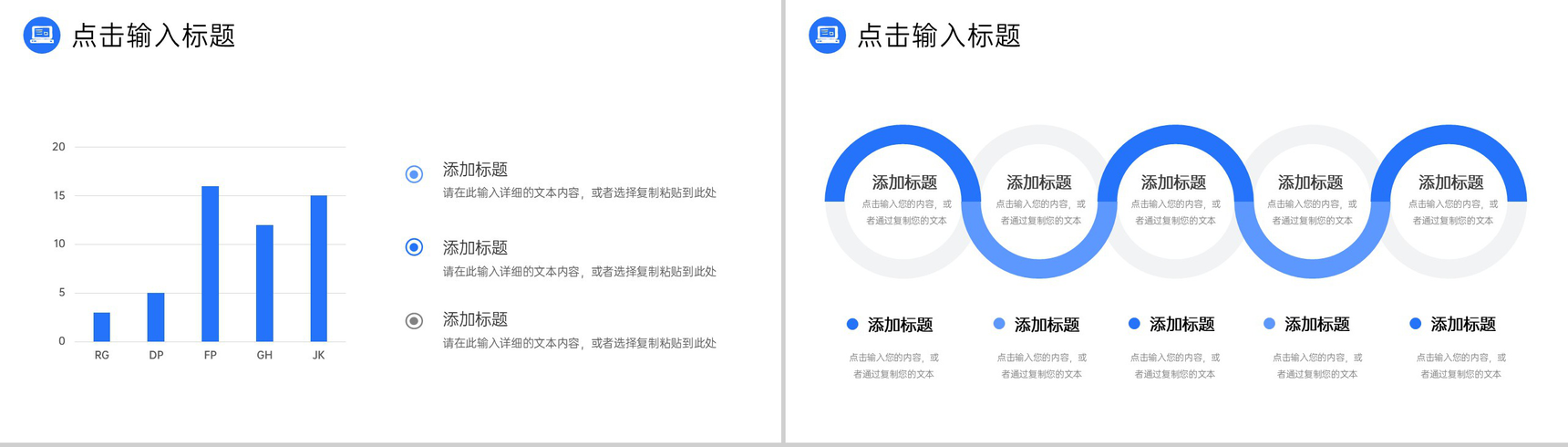Viewport: 1568px width, 447px height.
Task: Select the JK axis label
Action: tap(318, 355)
